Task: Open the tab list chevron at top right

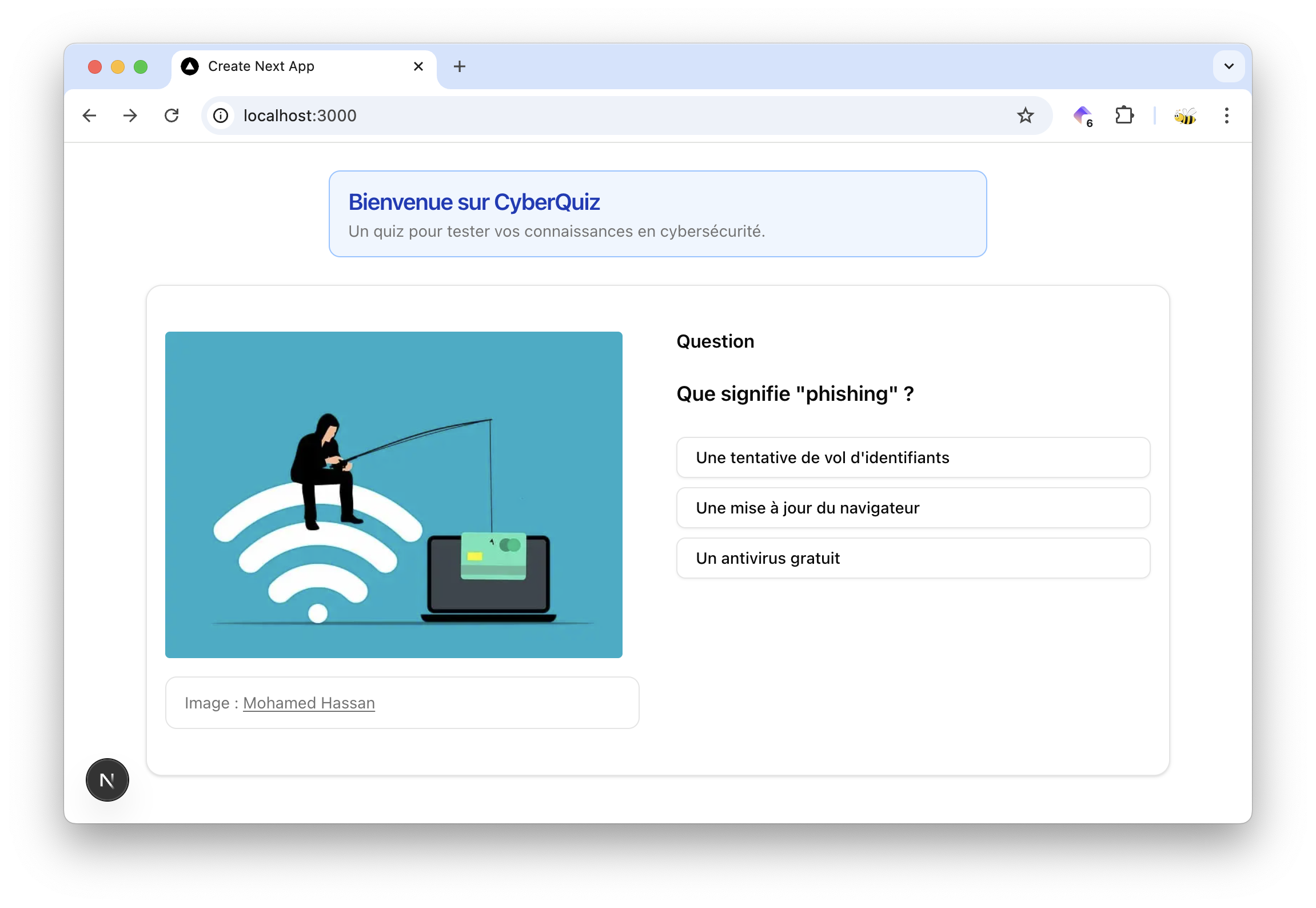Action: tap(1228, 66)
